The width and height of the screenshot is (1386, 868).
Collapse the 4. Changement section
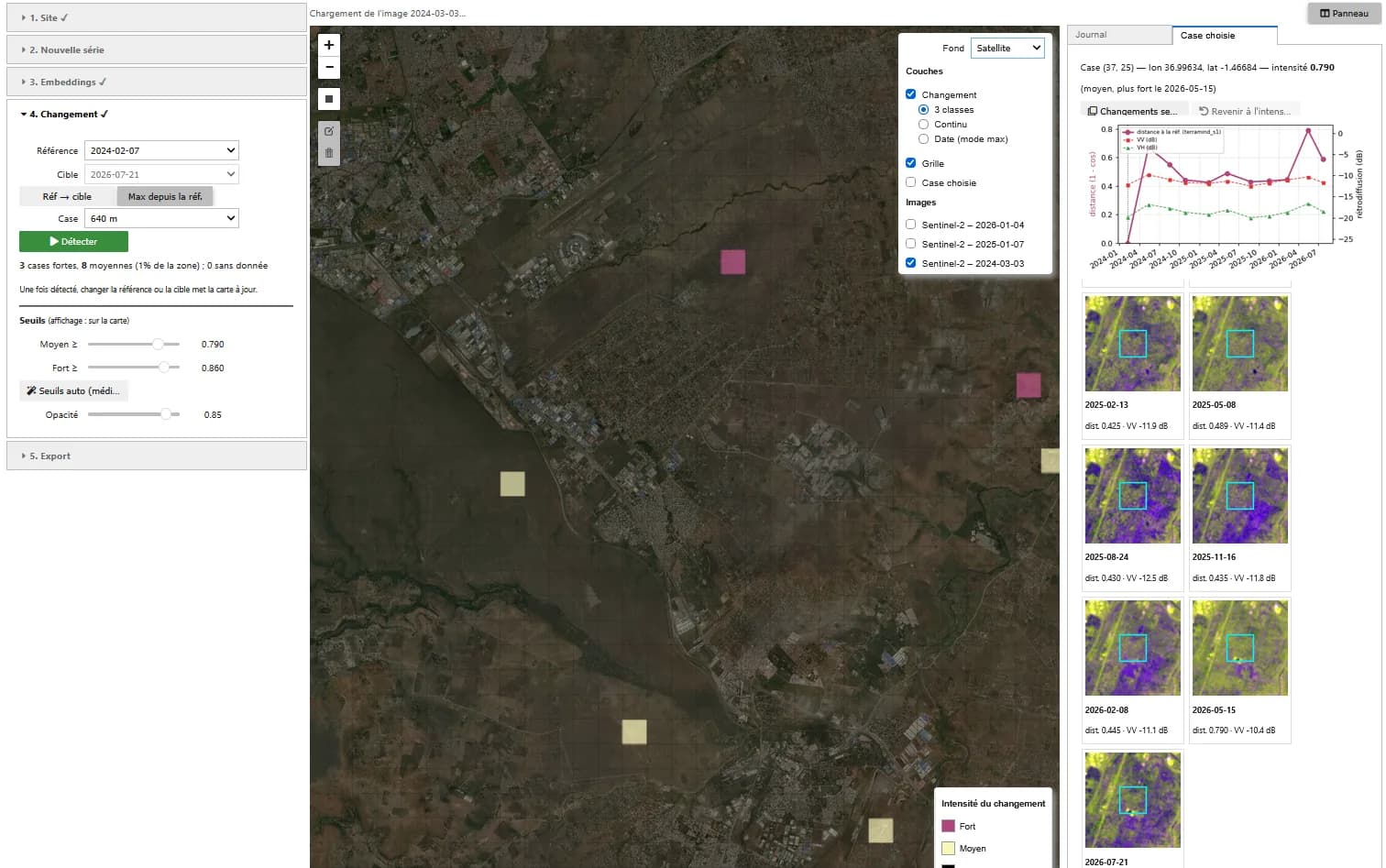tap(157, 114)
